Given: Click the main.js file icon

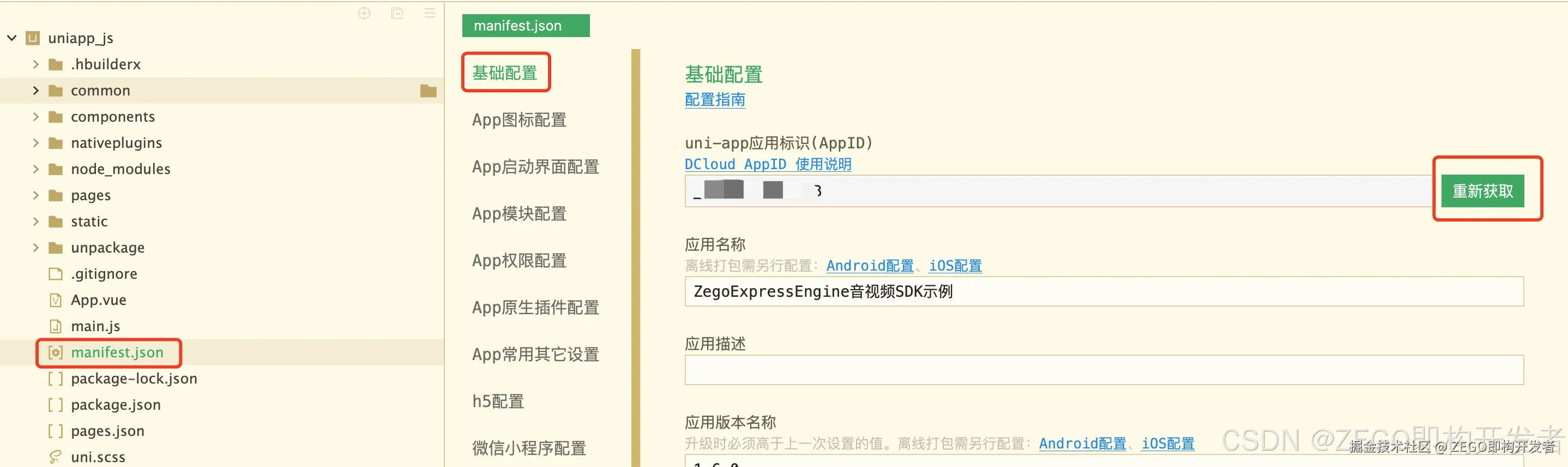Looking at the screenshot, I should coord(56,326).
